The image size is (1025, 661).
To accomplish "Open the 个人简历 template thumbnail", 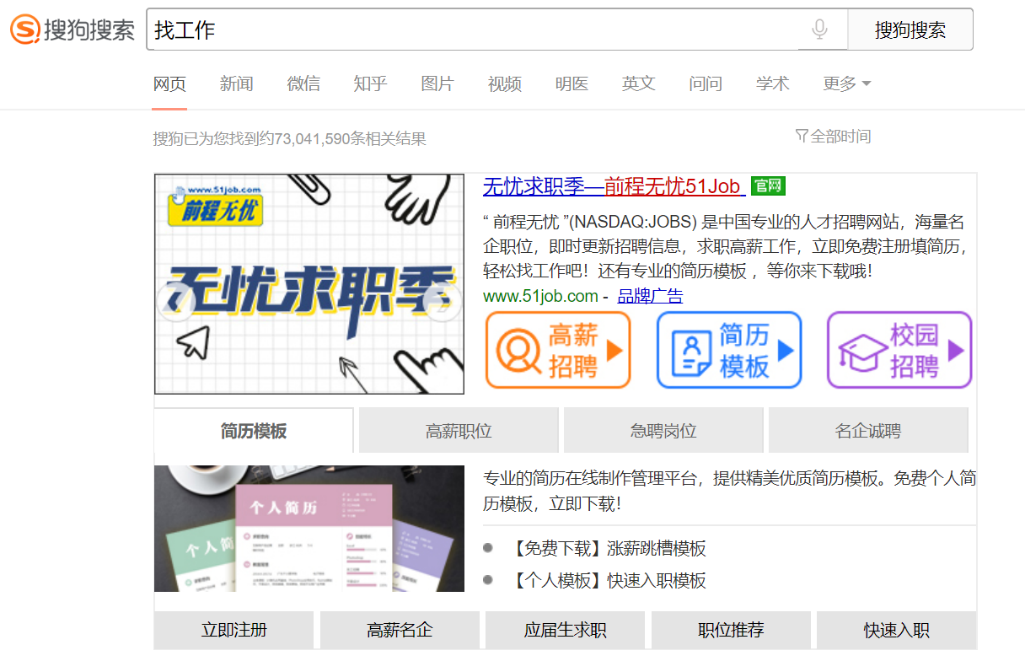I will click(x=309, y=528).
